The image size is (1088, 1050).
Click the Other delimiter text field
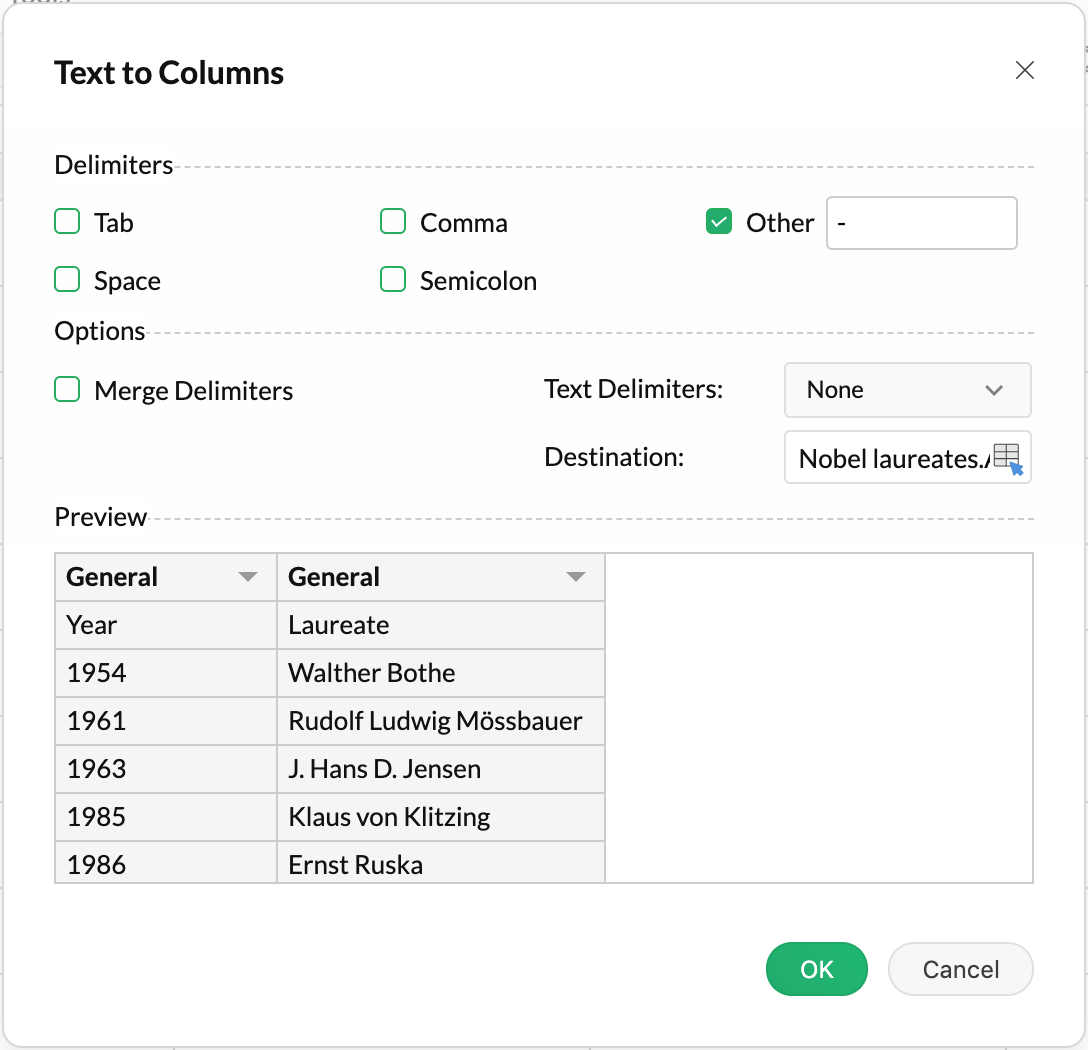(920, 222)
